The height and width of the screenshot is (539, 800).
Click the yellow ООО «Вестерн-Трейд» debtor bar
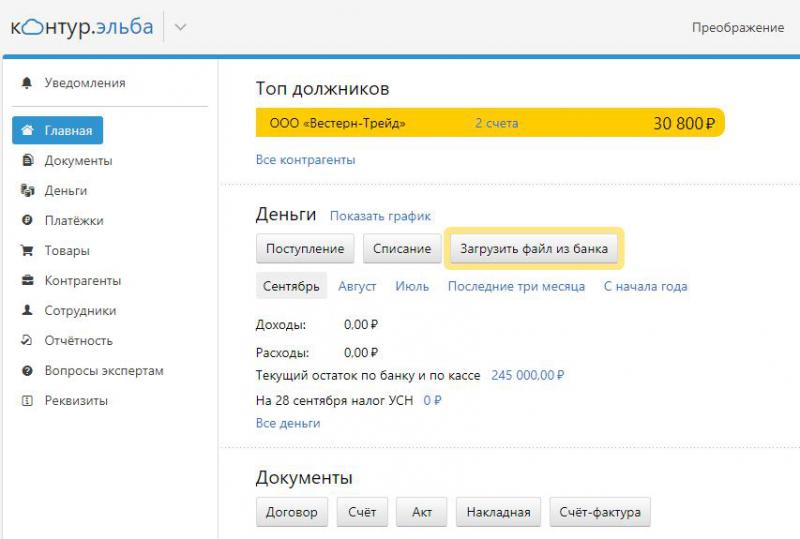[x=489, y=123]
